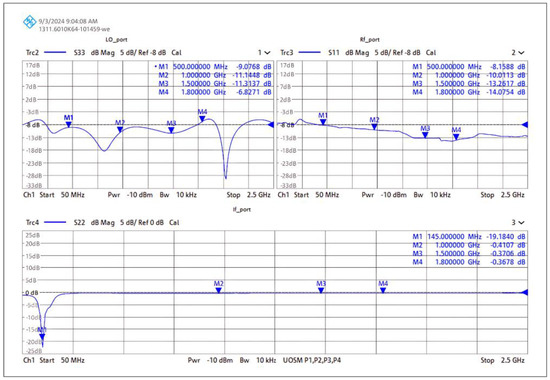Select Trc2 trace label
The height and width of the screenshot is (380, 550).
(x=32, y=53)
